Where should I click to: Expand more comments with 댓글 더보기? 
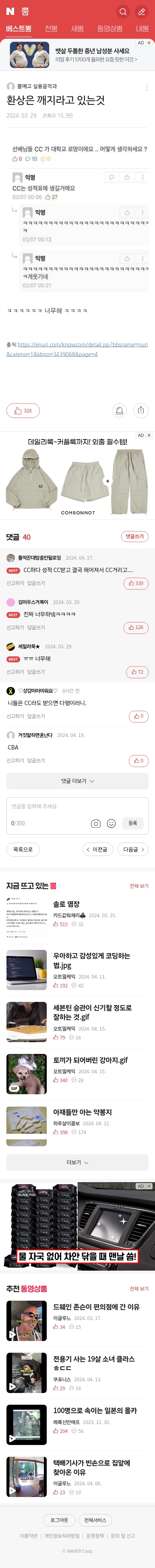click(77, 781)
